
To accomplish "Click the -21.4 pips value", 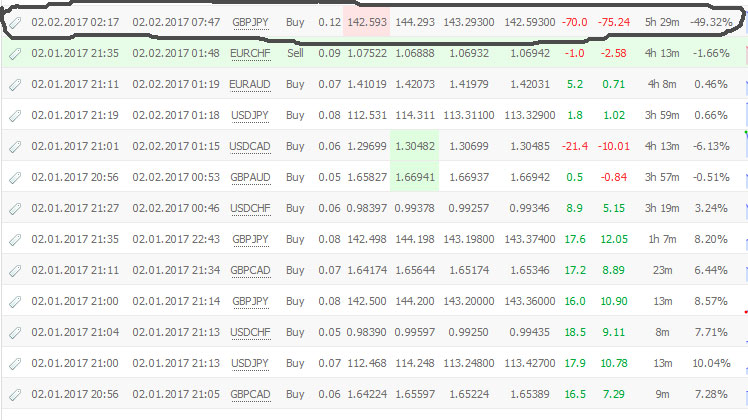I will (574, 146).
